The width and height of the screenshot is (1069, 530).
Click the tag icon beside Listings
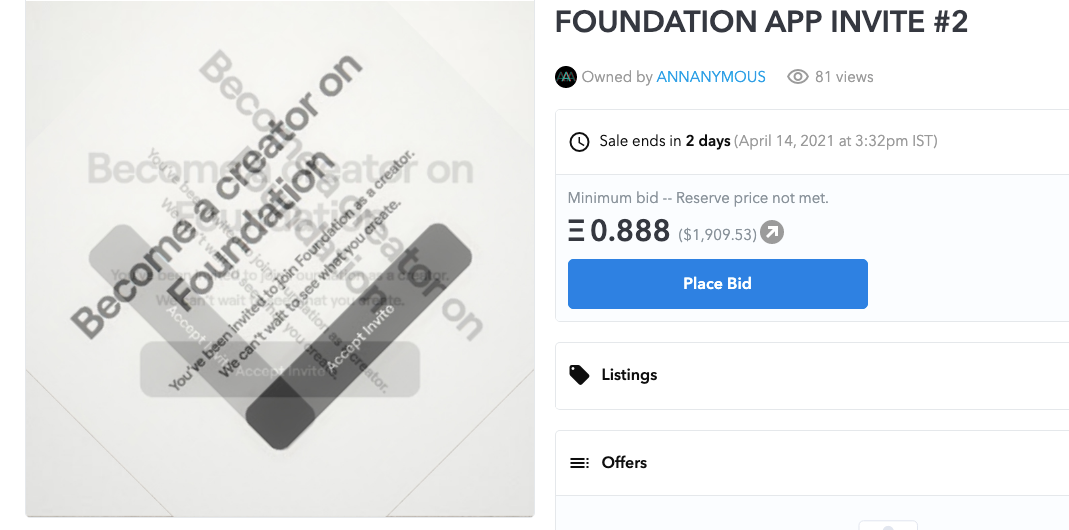click(579, 375)
